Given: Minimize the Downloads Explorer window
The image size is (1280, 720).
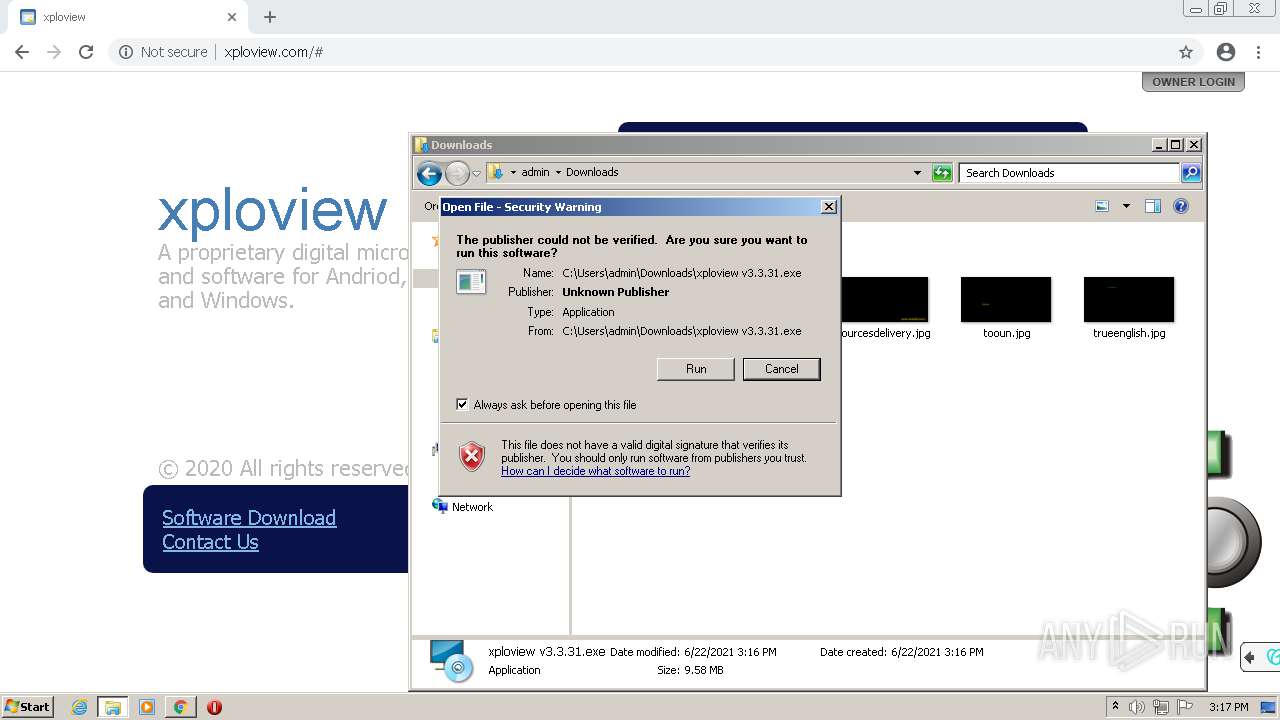Looking at the screenshot, I should [1159, 145].
